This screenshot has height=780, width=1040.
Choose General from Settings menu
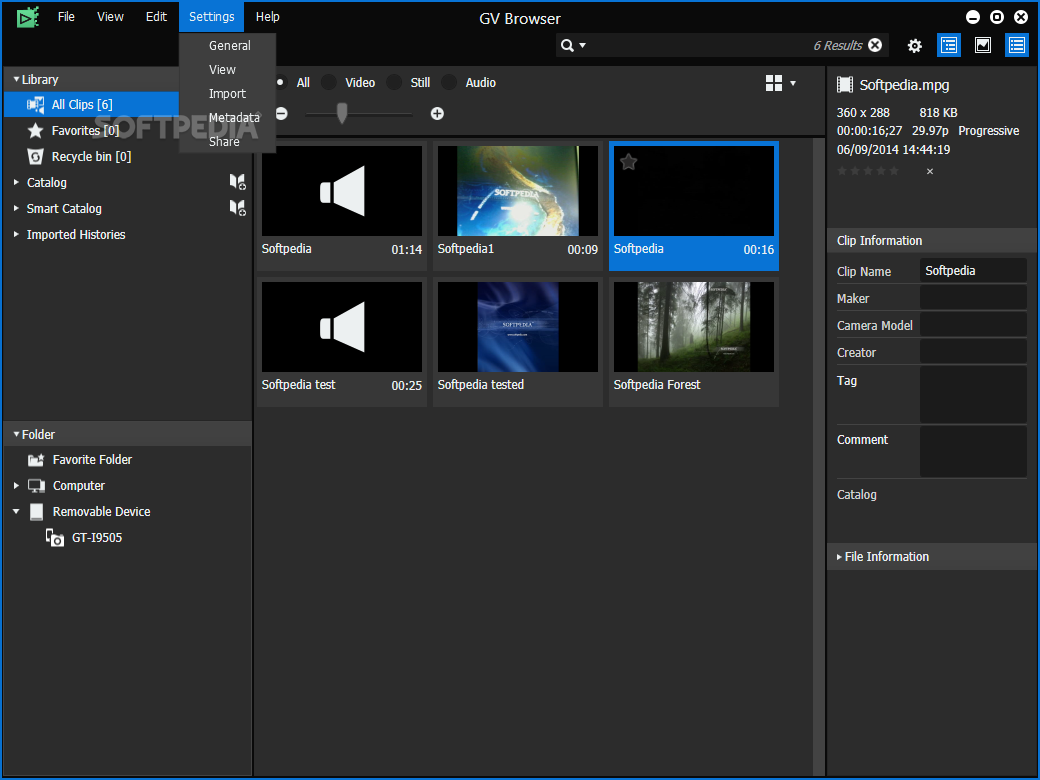coord(229,46)
